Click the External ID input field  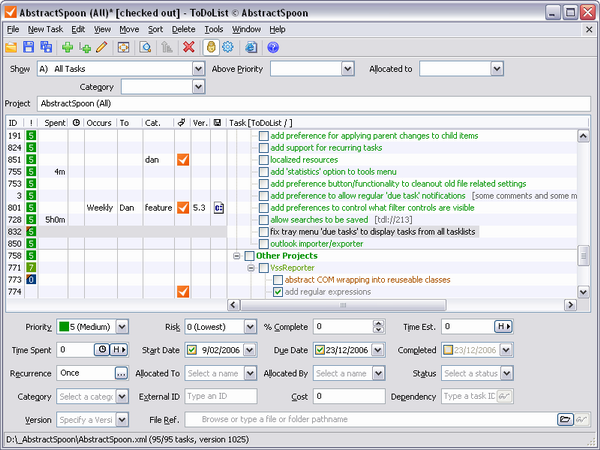[221, 396]
